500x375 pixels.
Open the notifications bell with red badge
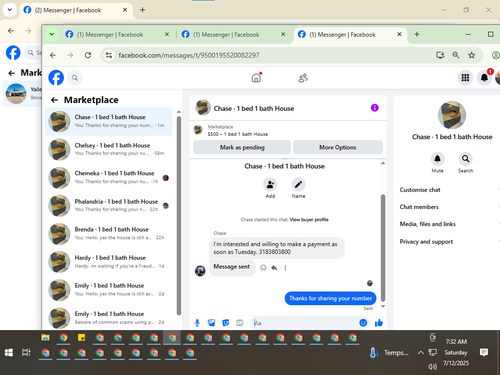pyautogui.click(x=484, y=78)
